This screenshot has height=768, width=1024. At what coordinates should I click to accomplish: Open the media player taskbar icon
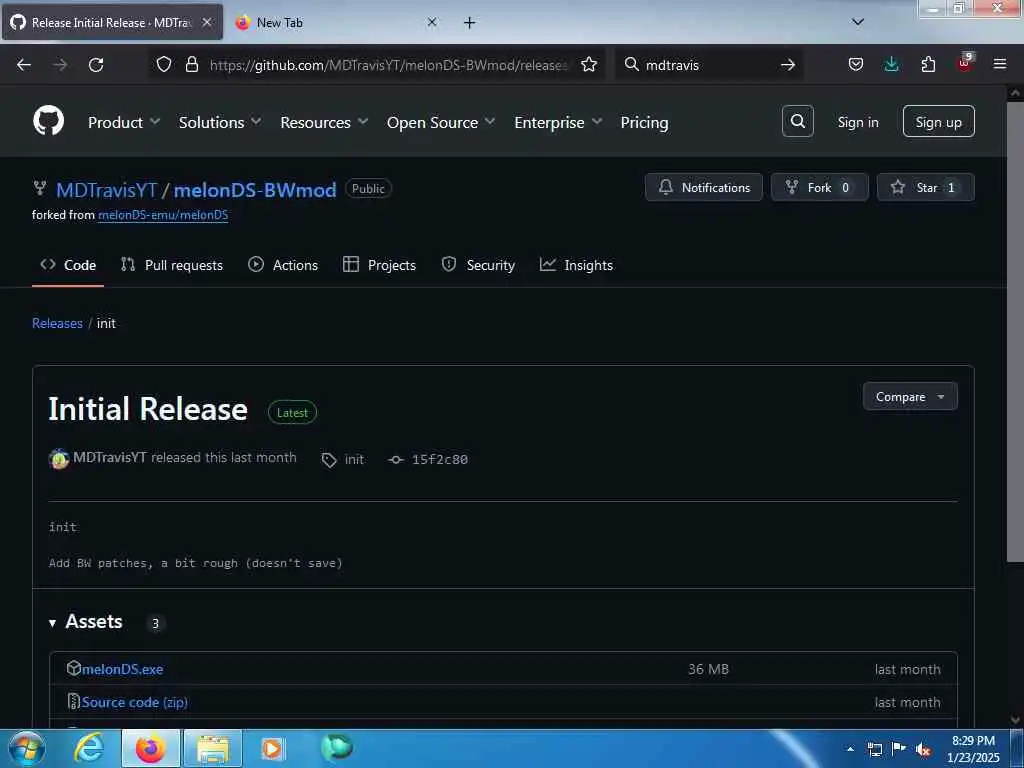tap(273, 748)
